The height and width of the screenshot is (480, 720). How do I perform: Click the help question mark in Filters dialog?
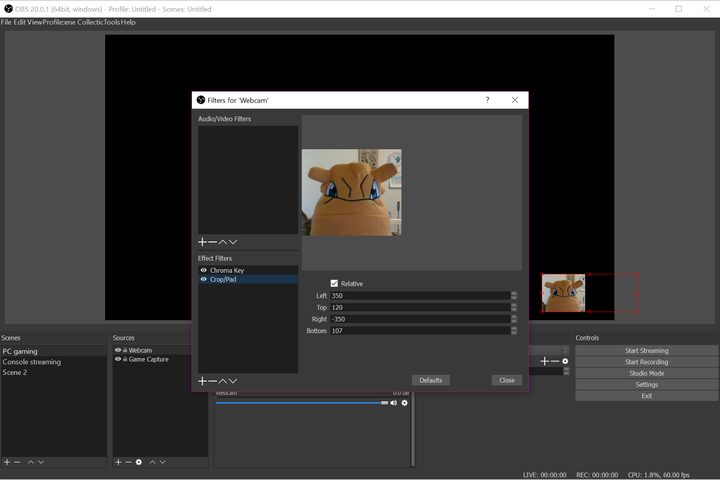click(487, 100)
